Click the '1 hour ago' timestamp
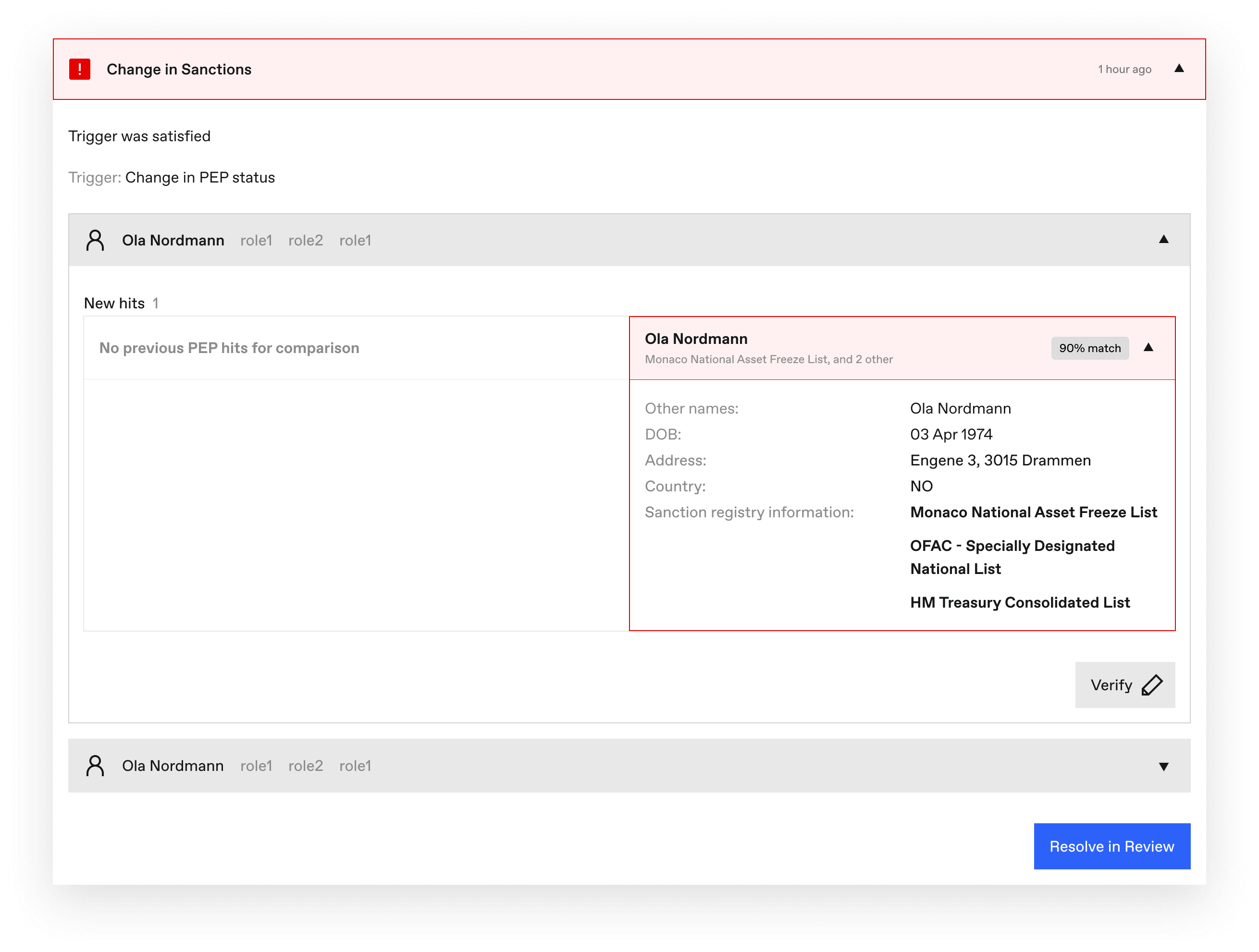The width and height of the screenshot is (1259, 952). pos(1124,70)
